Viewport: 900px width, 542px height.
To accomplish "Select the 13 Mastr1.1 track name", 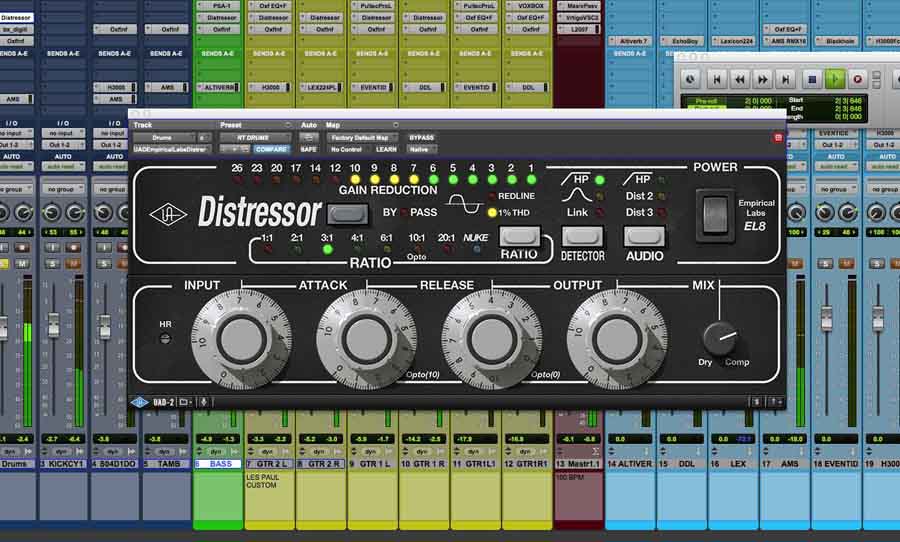I will click(x=579, y=464).
